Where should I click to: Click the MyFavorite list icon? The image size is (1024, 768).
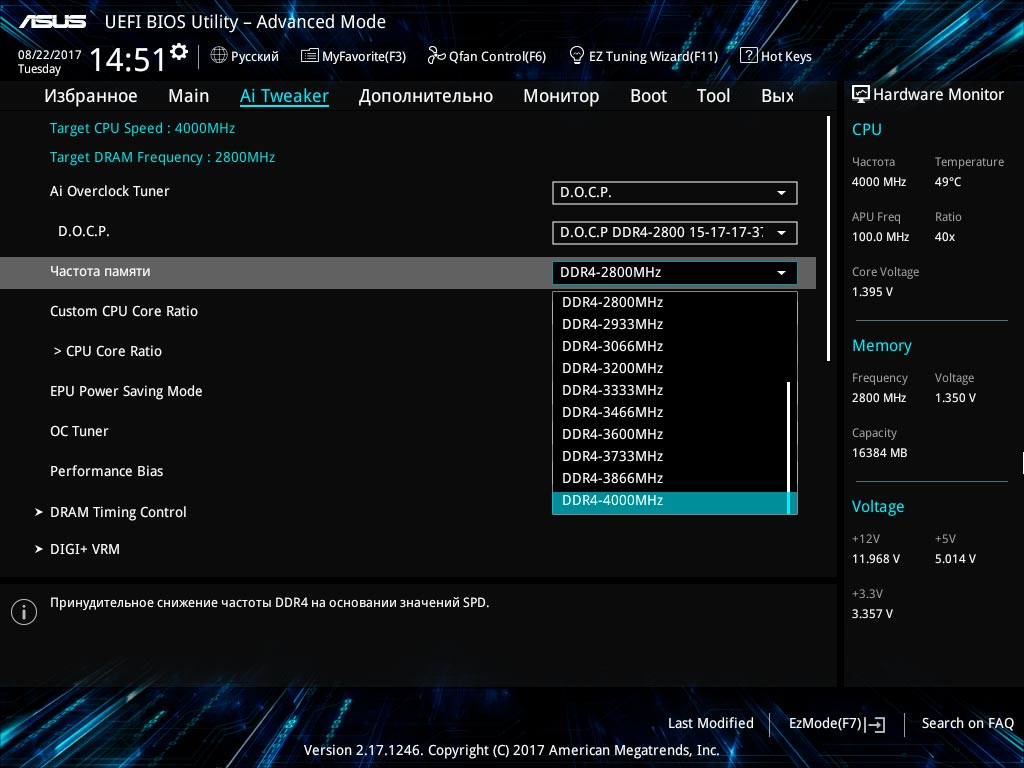[310, 56]
